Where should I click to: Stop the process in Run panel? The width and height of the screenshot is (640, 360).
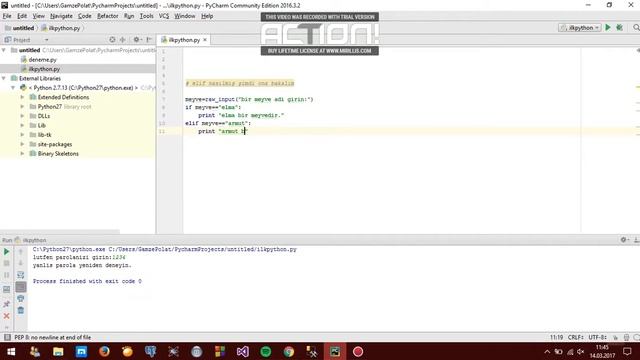[x=7, y=263]
